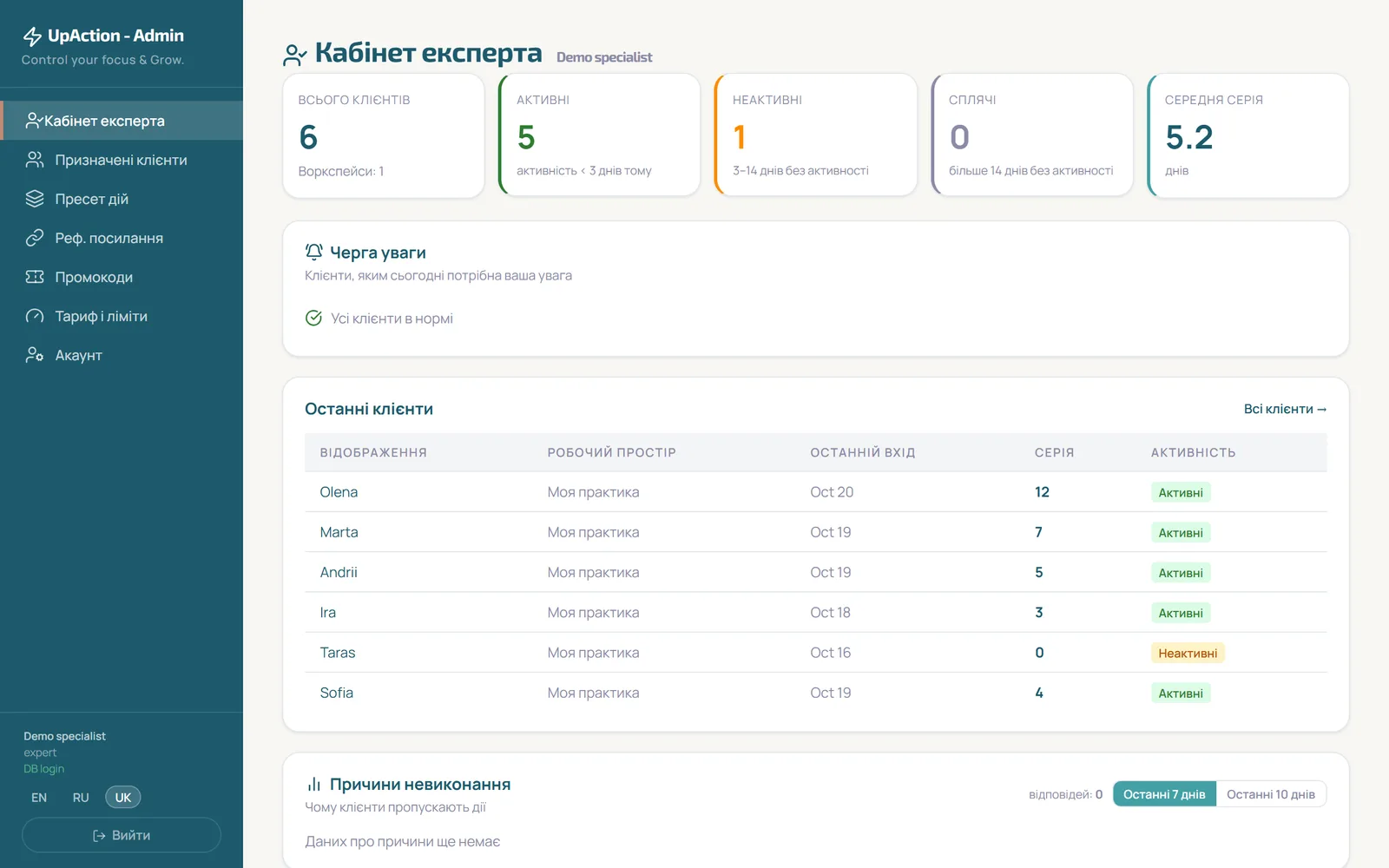Click the Тариф і ліміти gauge icon
Viewport: 1389px width, 868px height.
click(35, 316)
